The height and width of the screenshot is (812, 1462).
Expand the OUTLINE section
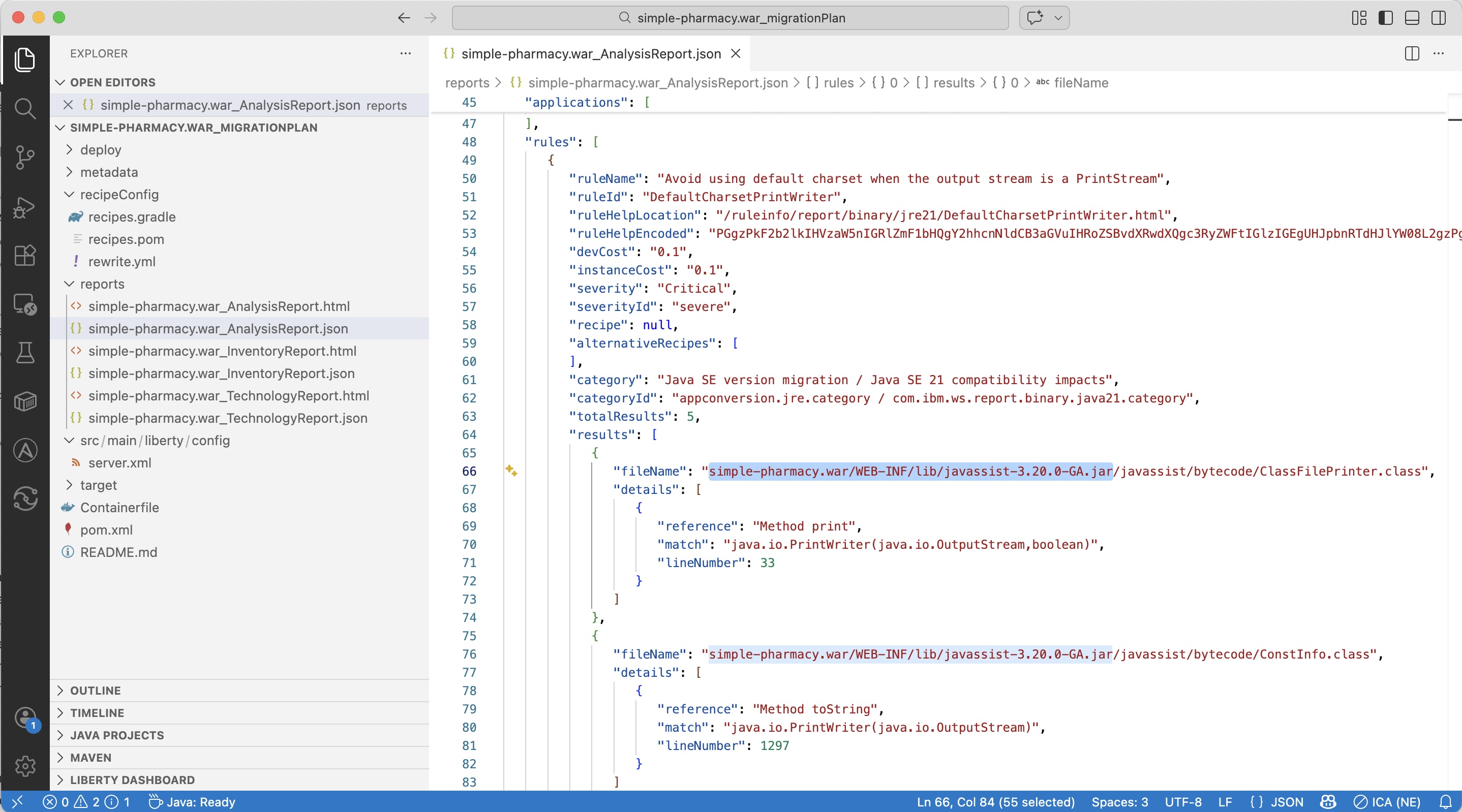click(x=96, y=691)
